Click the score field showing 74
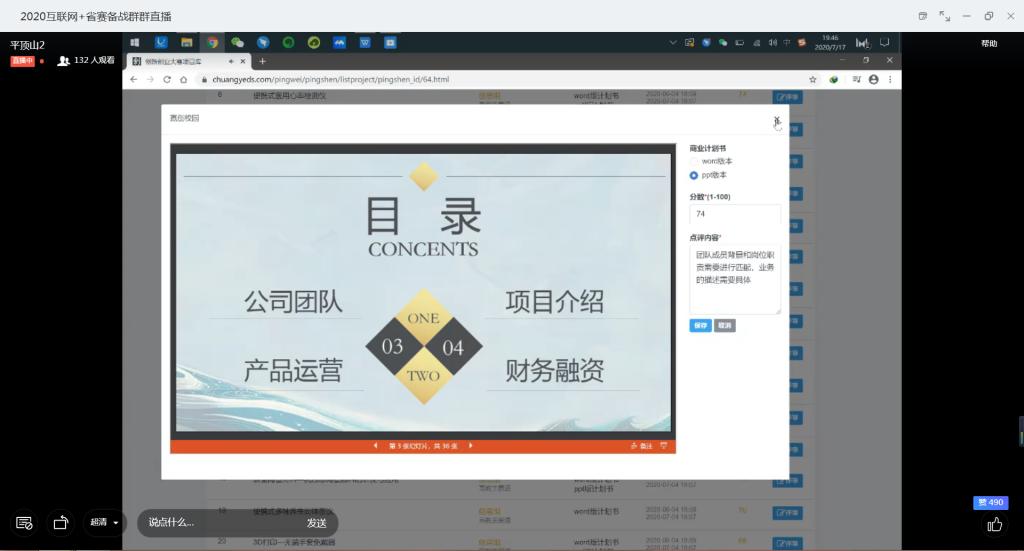 [x=735, y=214]
